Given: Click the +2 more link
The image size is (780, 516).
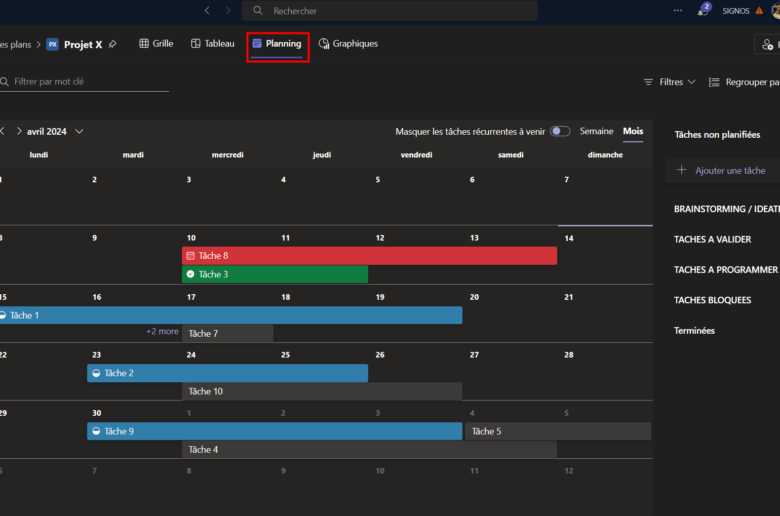Looking at the screenshot, I should click(x=162, y=332).
